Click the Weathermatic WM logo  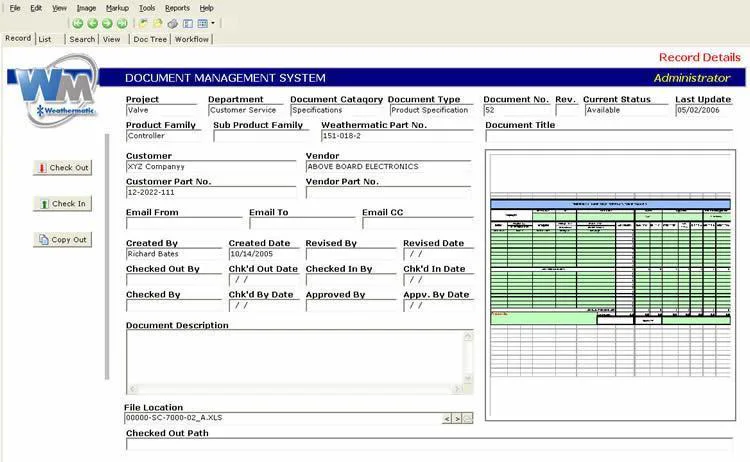point(57,90)
